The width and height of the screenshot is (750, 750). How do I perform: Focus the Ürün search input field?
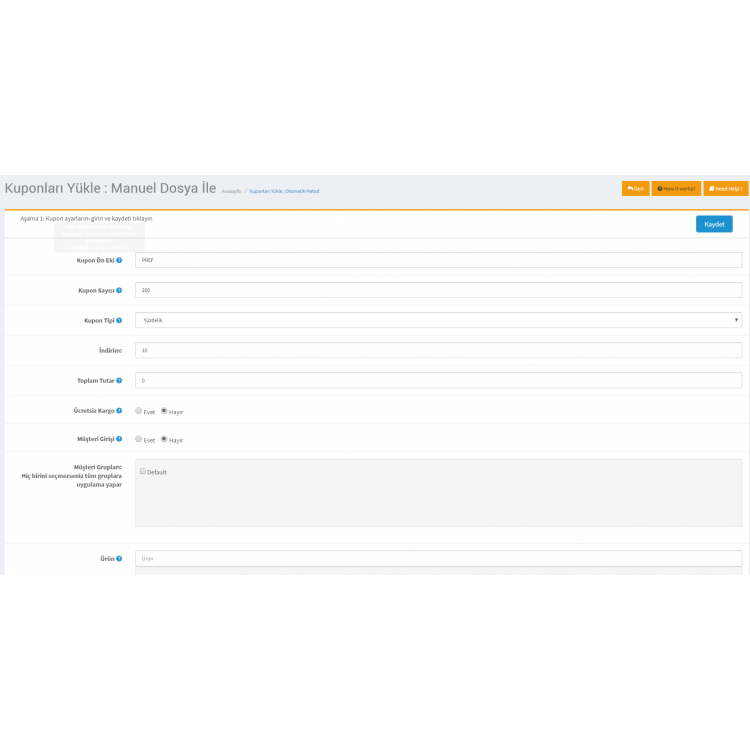(438, 558)
